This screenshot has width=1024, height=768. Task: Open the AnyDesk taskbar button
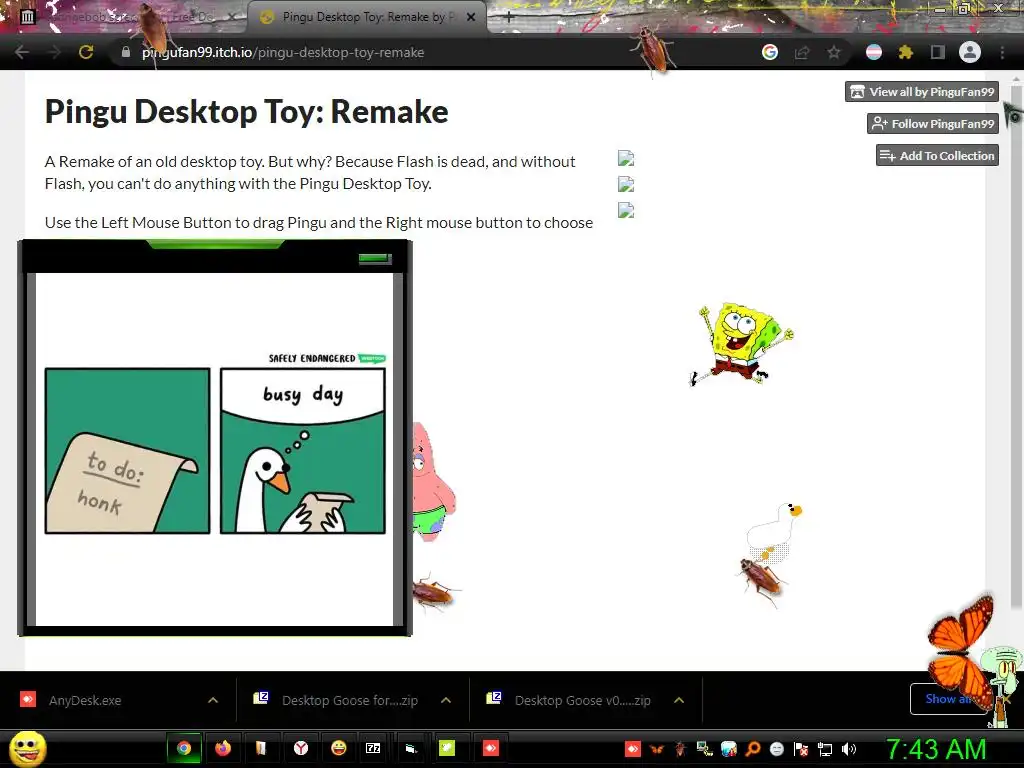(490, 748)
